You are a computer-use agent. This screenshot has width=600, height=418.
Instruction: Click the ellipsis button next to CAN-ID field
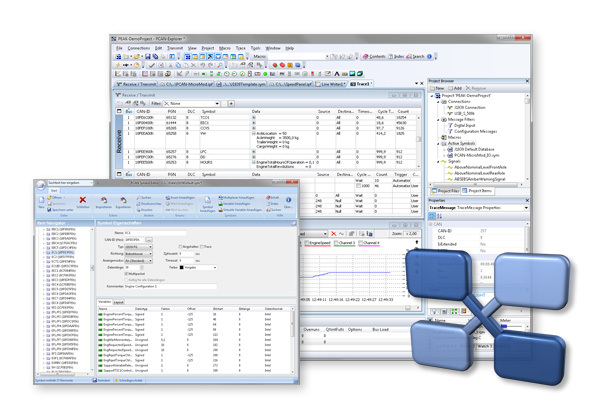click(x=149, y=240)
